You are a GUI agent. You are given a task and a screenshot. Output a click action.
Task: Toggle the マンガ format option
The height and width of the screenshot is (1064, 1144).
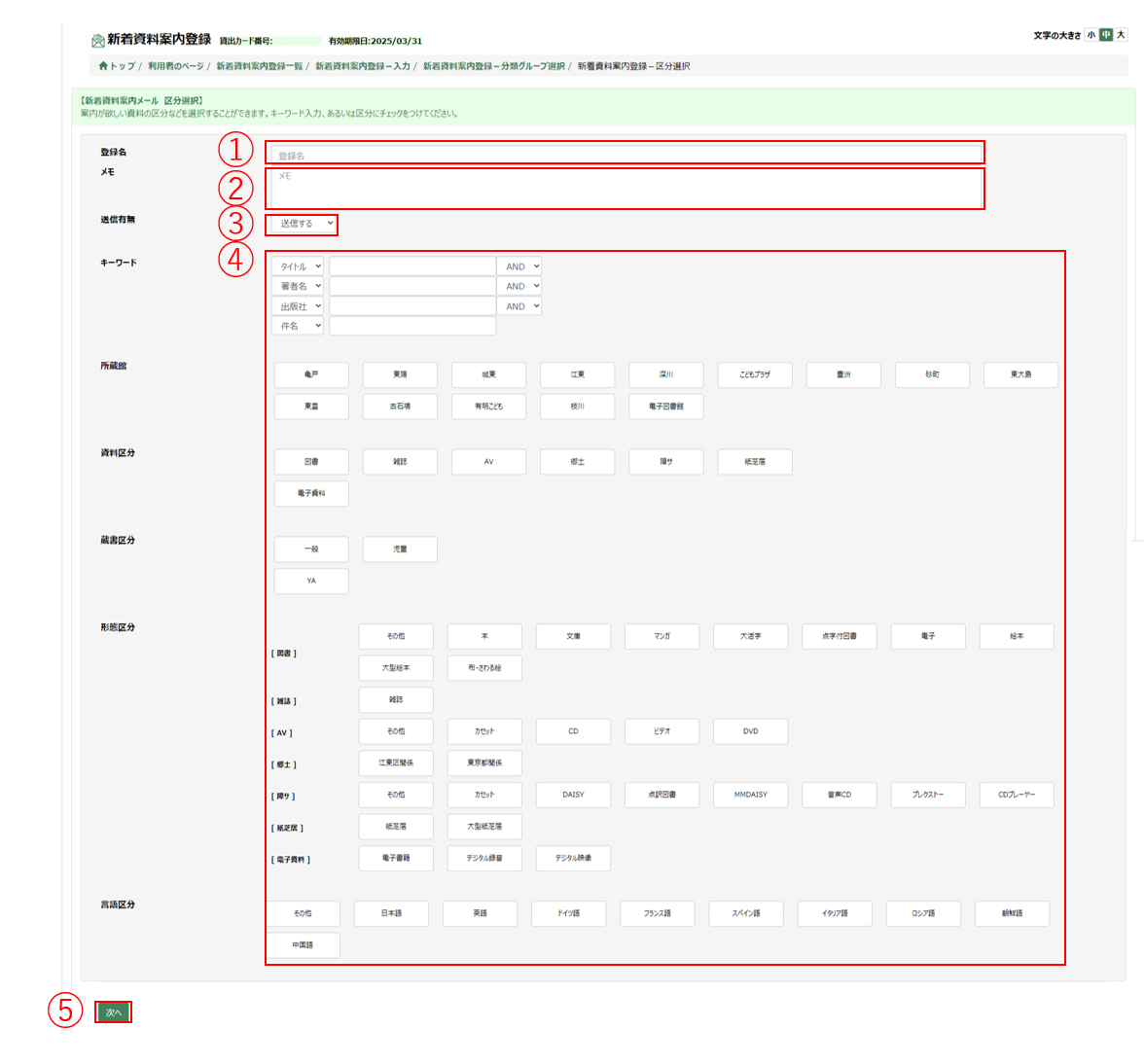click(x=661, y=636)
